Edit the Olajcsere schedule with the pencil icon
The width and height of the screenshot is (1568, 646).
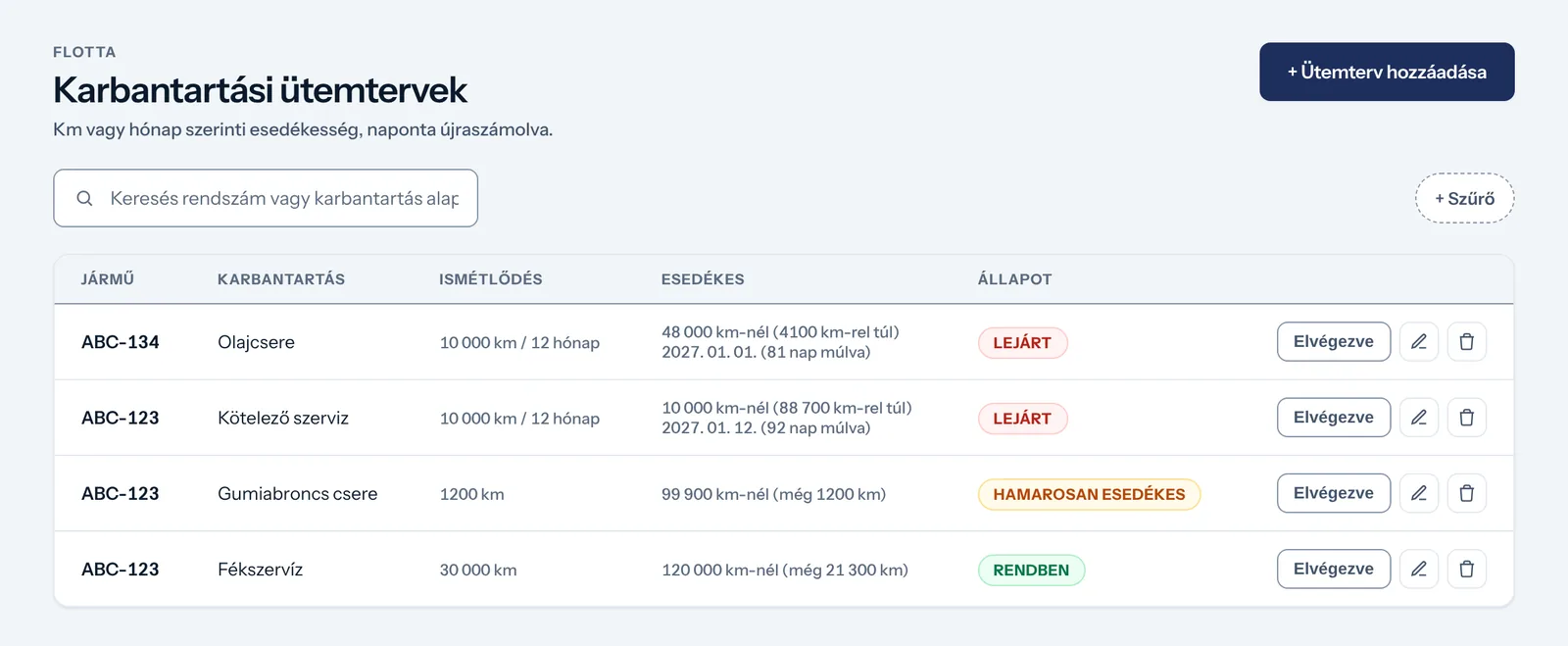[x=1418, y=342]
